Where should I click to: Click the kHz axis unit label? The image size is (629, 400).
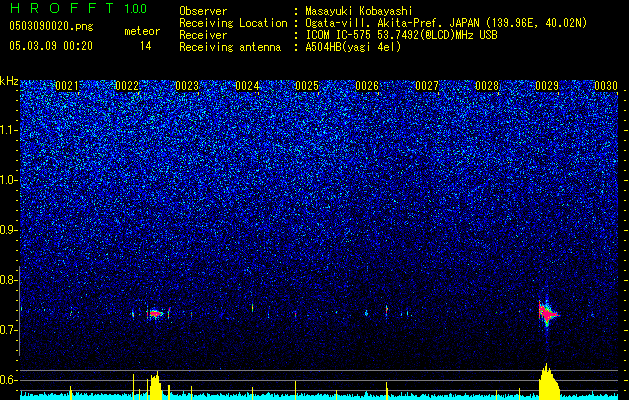(x=9, y=81)
